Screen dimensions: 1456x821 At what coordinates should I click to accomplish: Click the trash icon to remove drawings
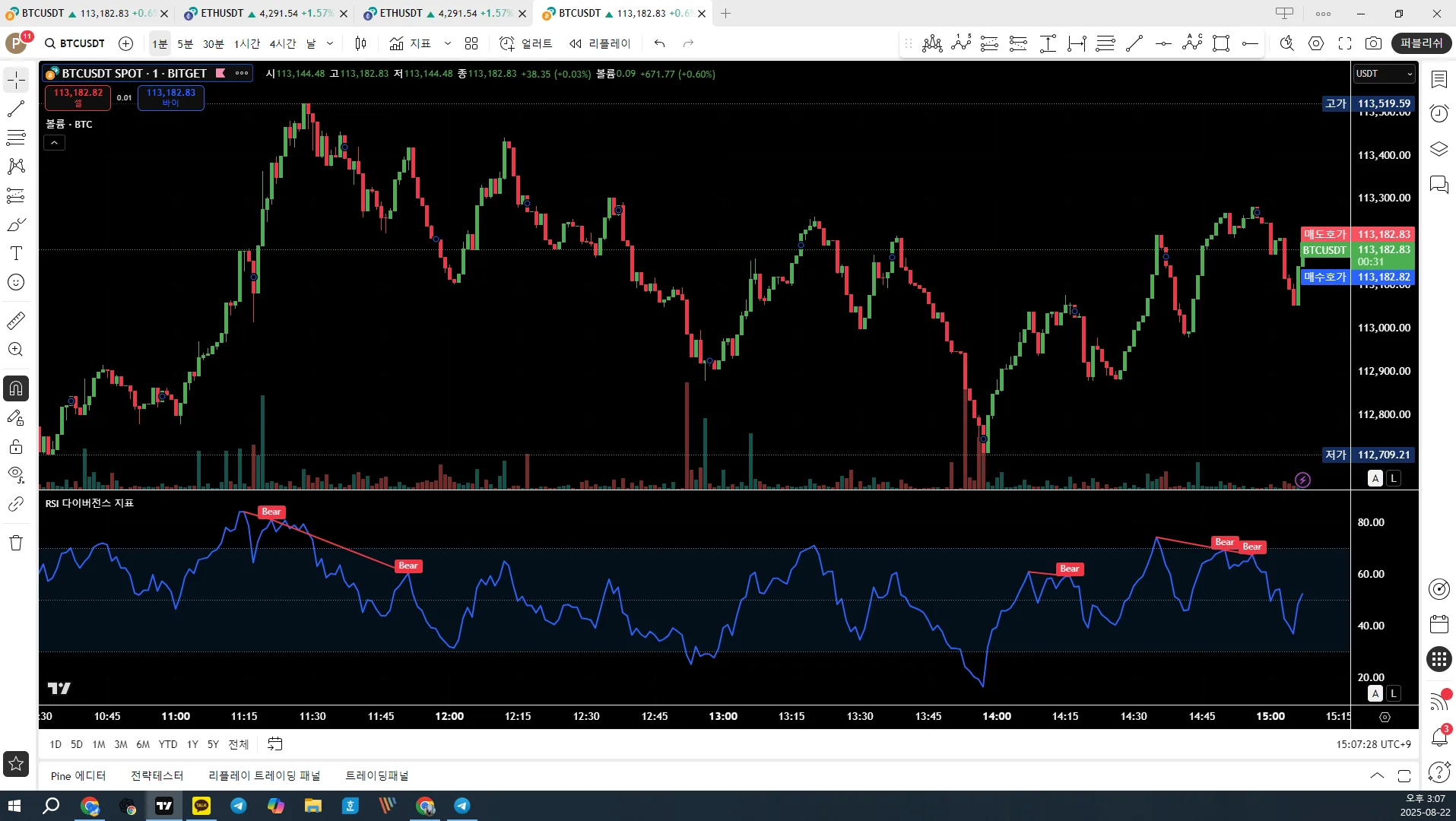point(16,543)
